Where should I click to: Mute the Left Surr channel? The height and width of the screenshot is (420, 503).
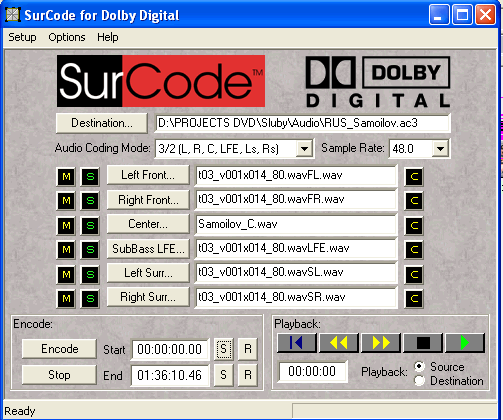(66, 274)
